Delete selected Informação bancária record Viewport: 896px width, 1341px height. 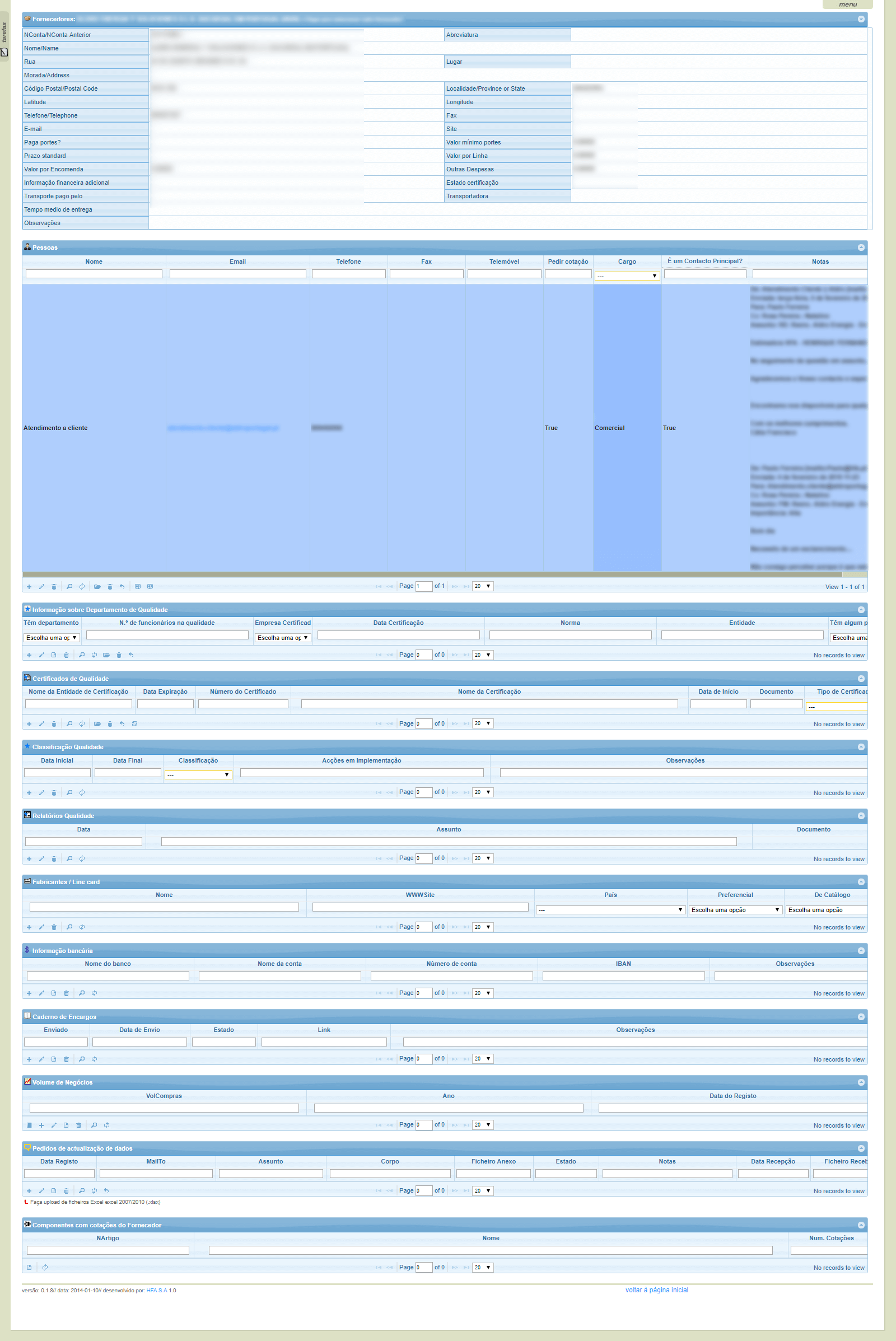[66, 993]
